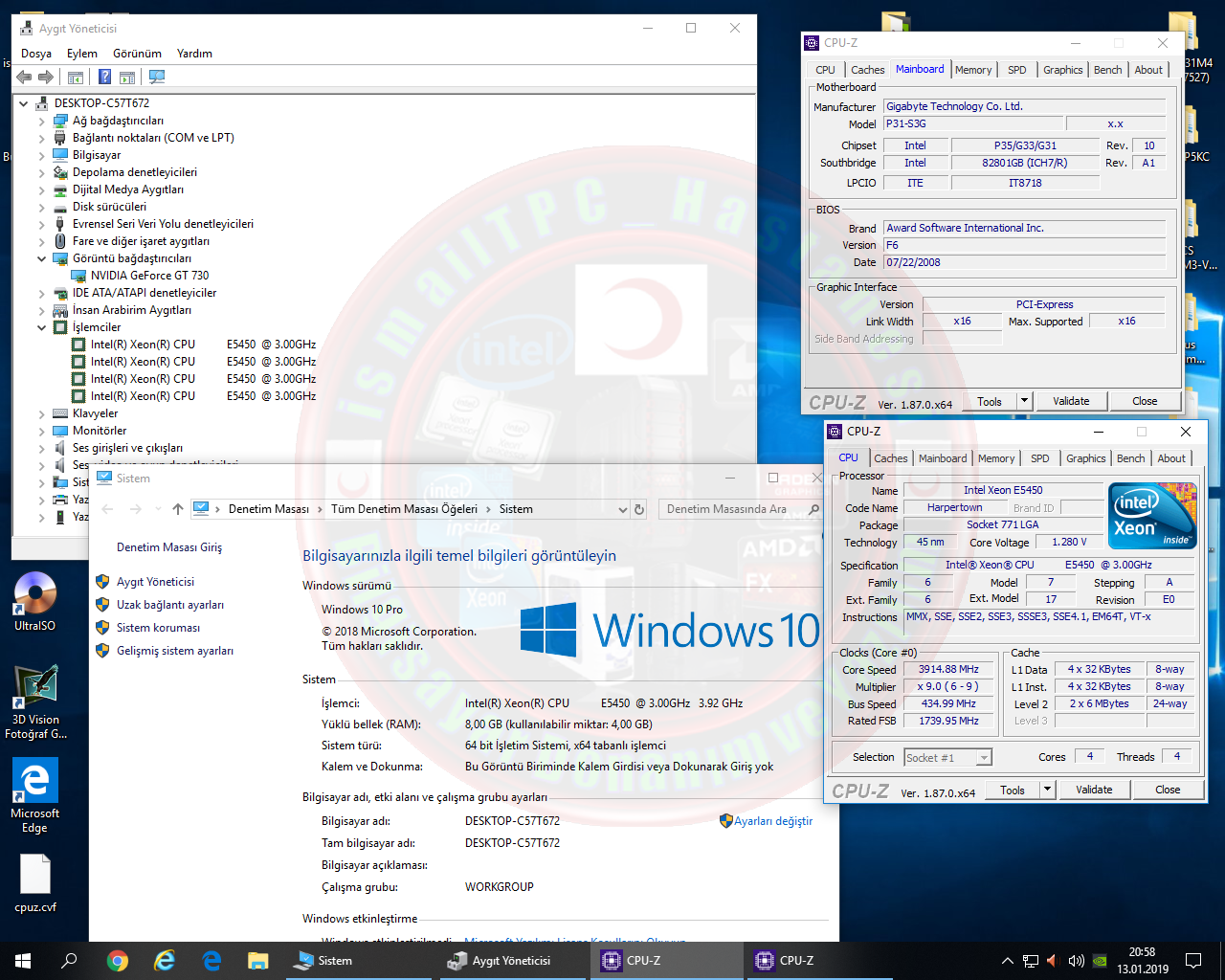
Task: Click the orange speaker tray icon
Action: point(1052,961)
